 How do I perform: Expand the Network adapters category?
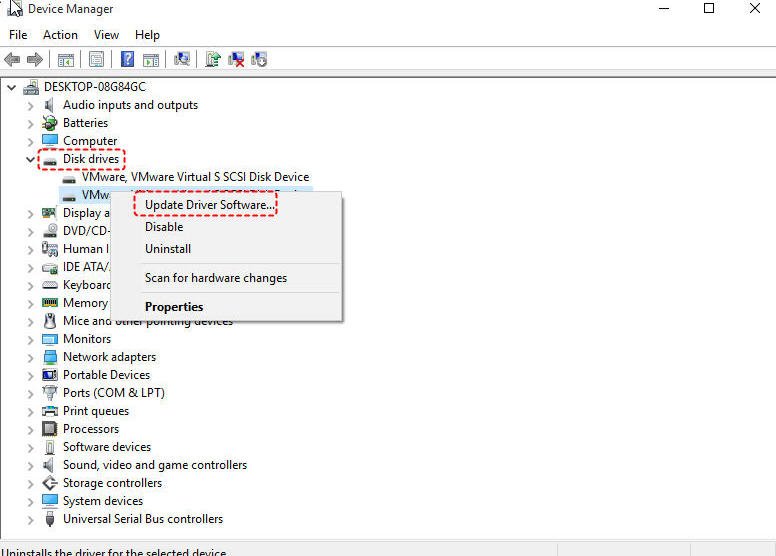(x=31, y=358)
